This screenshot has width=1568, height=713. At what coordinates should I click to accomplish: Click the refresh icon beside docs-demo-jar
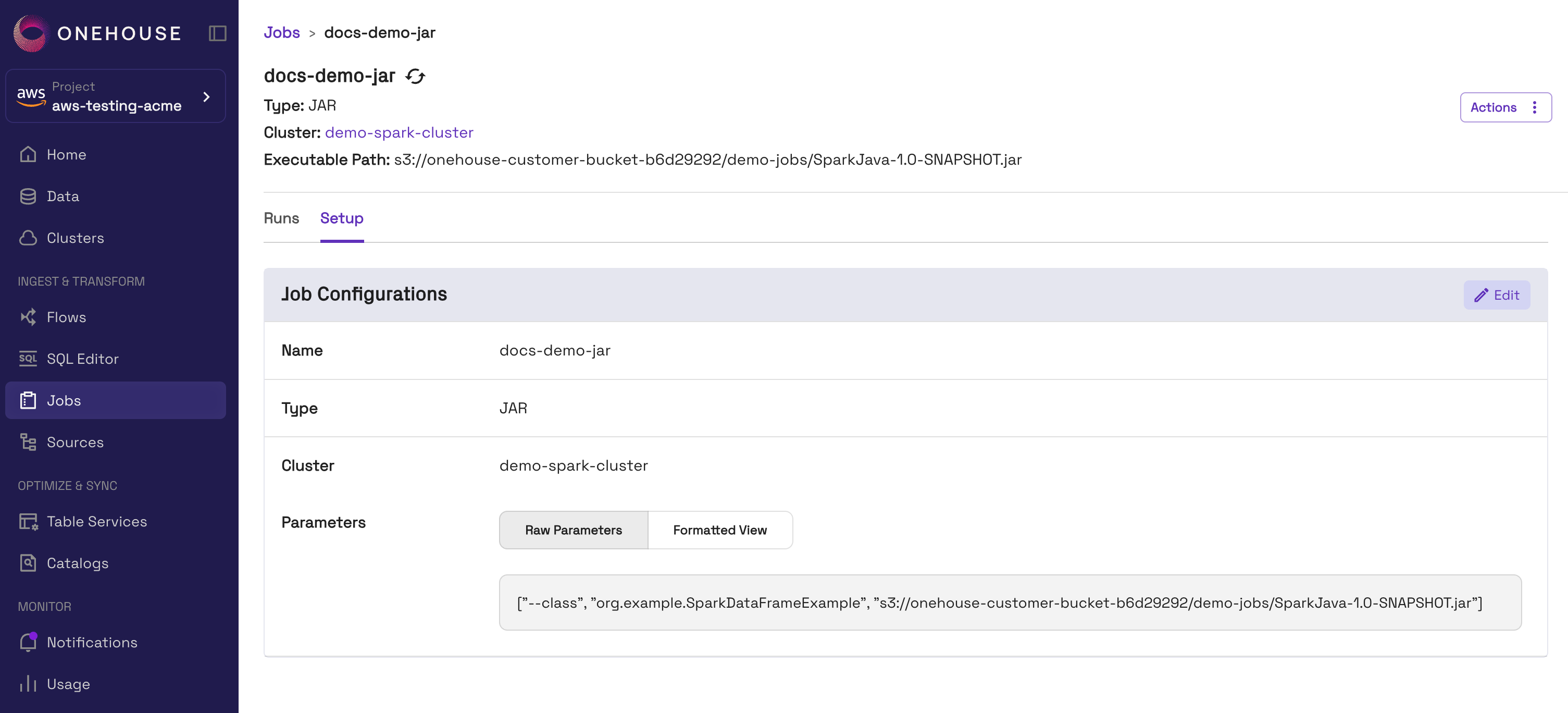tap(415, 76)
